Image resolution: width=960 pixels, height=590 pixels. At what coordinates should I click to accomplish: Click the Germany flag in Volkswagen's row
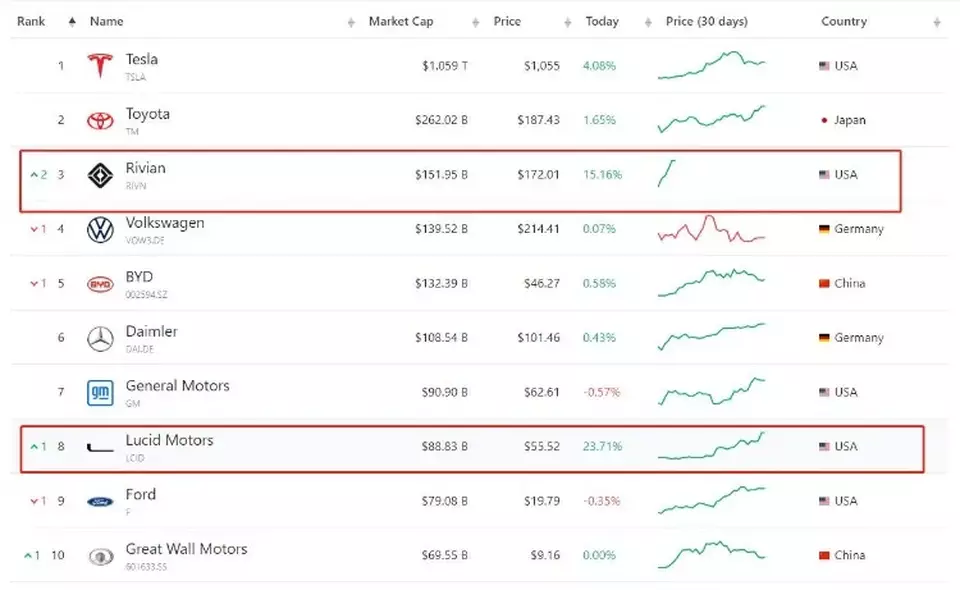[x=824, y=229]
